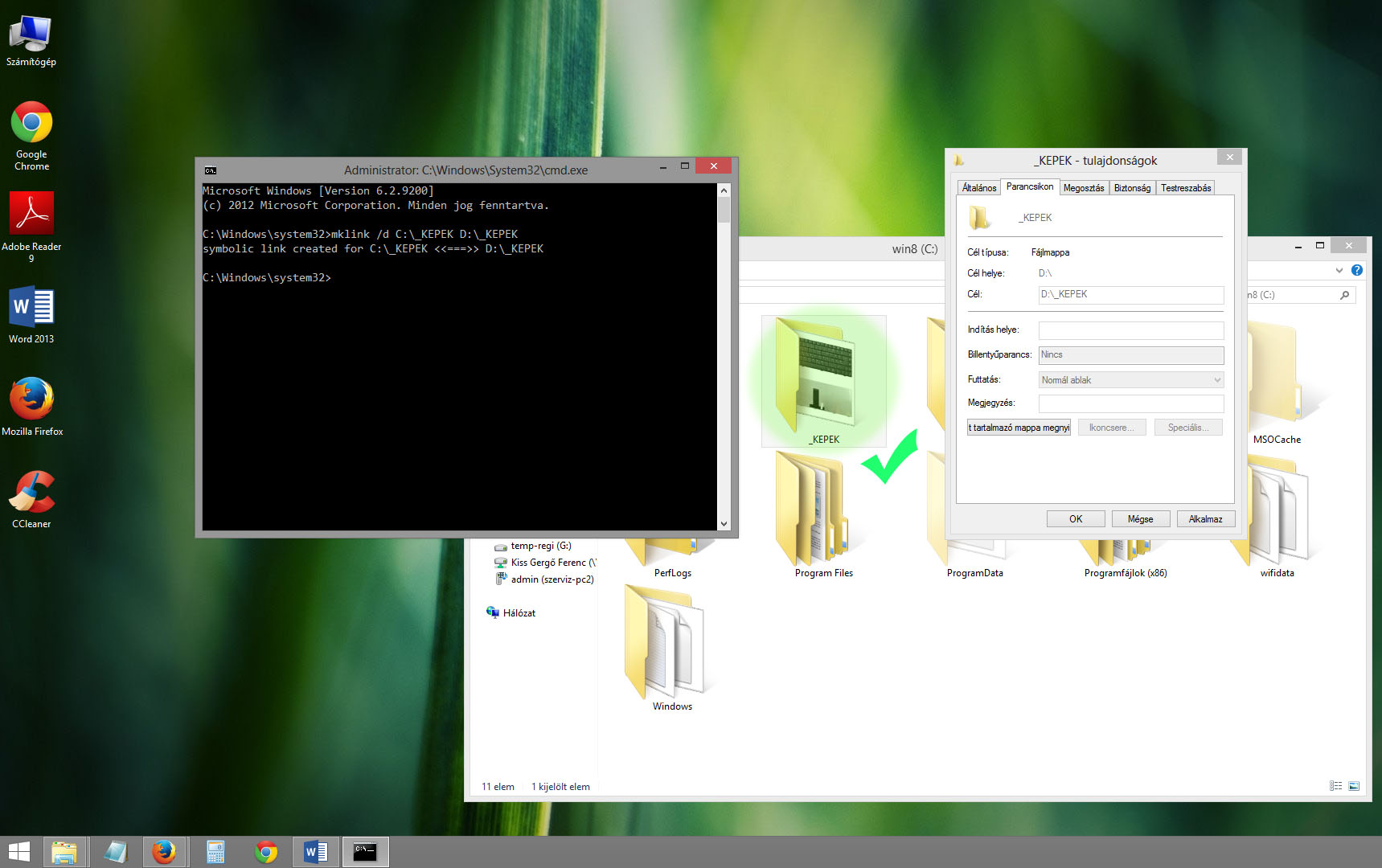The height and width of the screenshot is (868, 1382).
Task: Open Adobe Reader 9 desktop icon
Action: click(31, 215)
